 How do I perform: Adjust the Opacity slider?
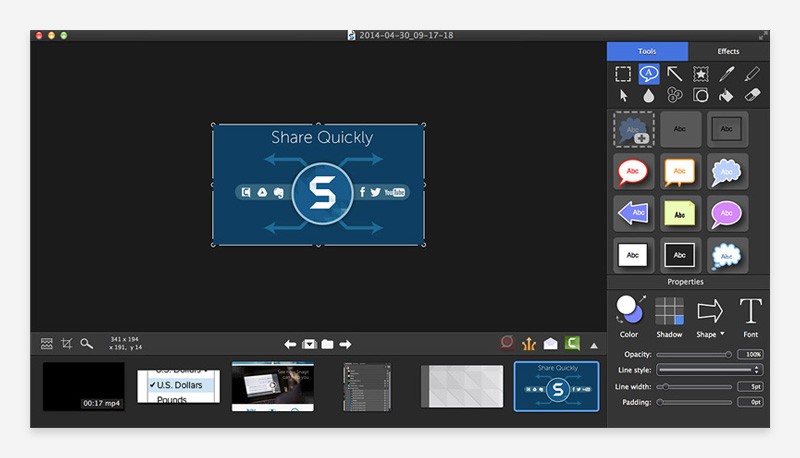click(695, 354)
